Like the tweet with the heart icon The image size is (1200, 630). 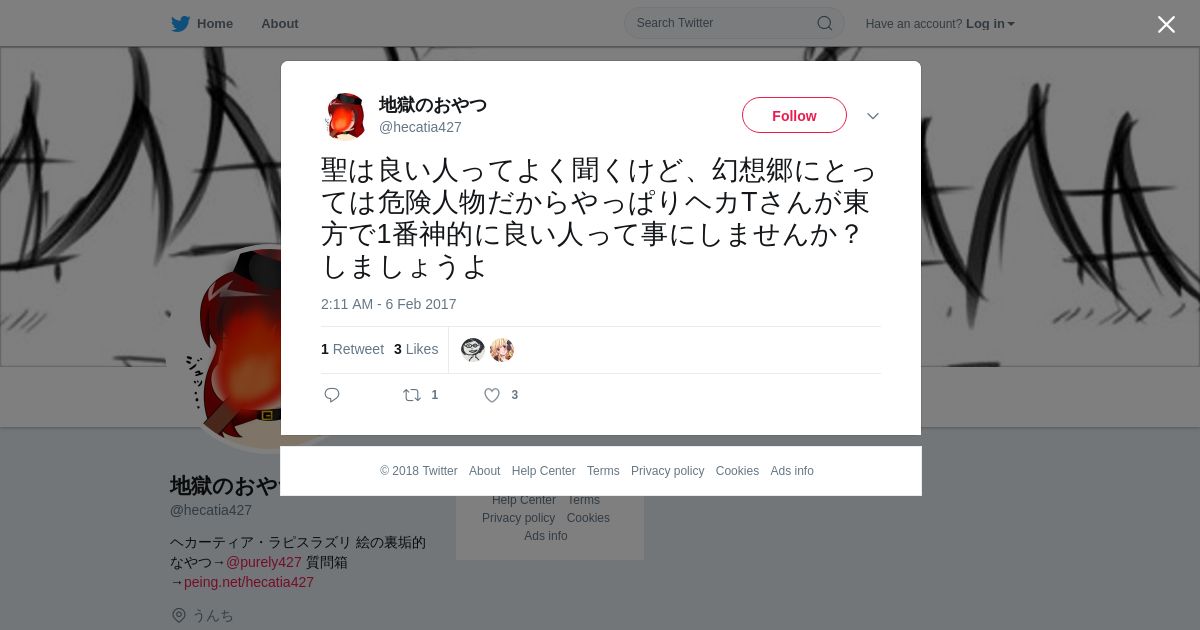[x=492, y=395]
